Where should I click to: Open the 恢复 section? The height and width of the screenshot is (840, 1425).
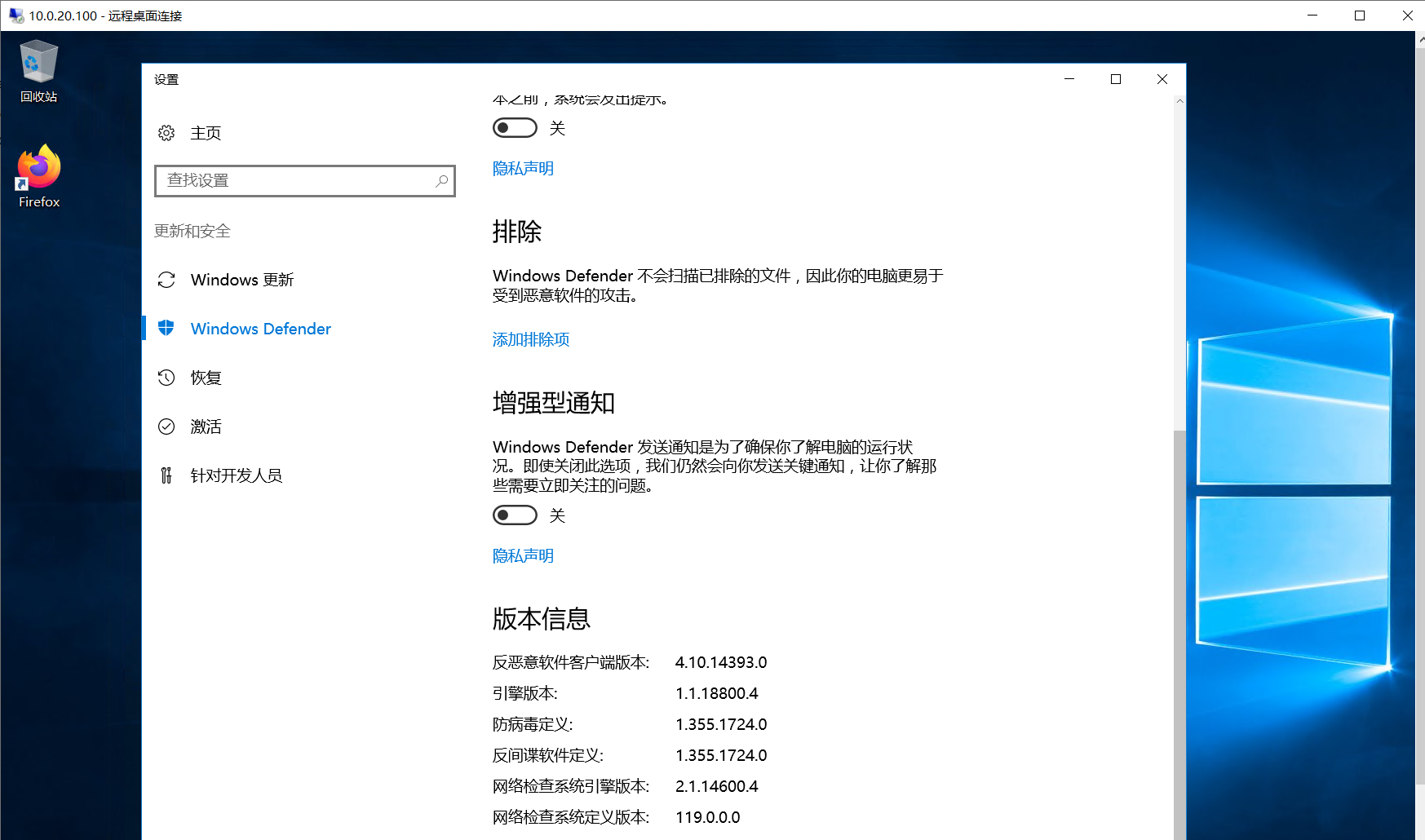206,378
